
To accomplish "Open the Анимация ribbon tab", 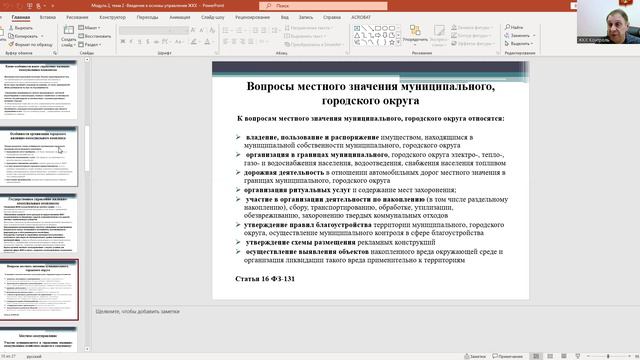I will 180,18.
